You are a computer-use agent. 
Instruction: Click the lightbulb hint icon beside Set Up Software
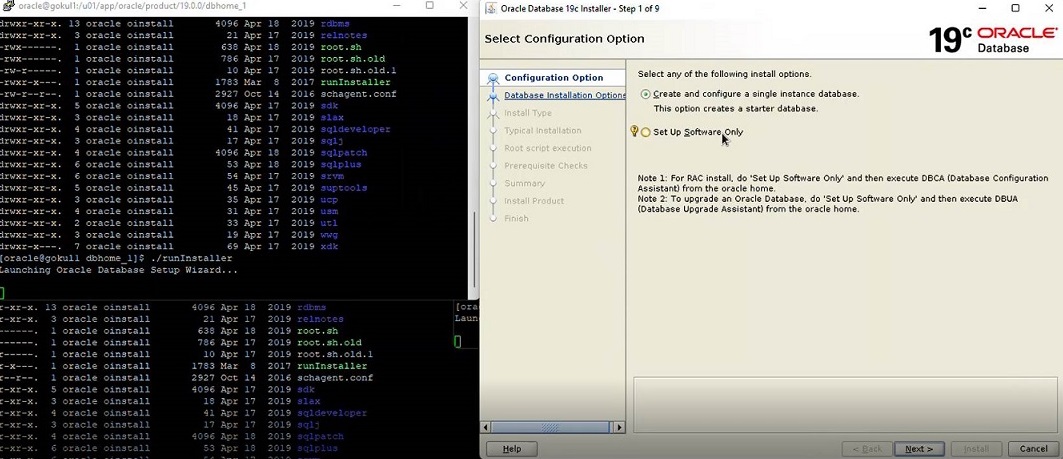[634, 131]
